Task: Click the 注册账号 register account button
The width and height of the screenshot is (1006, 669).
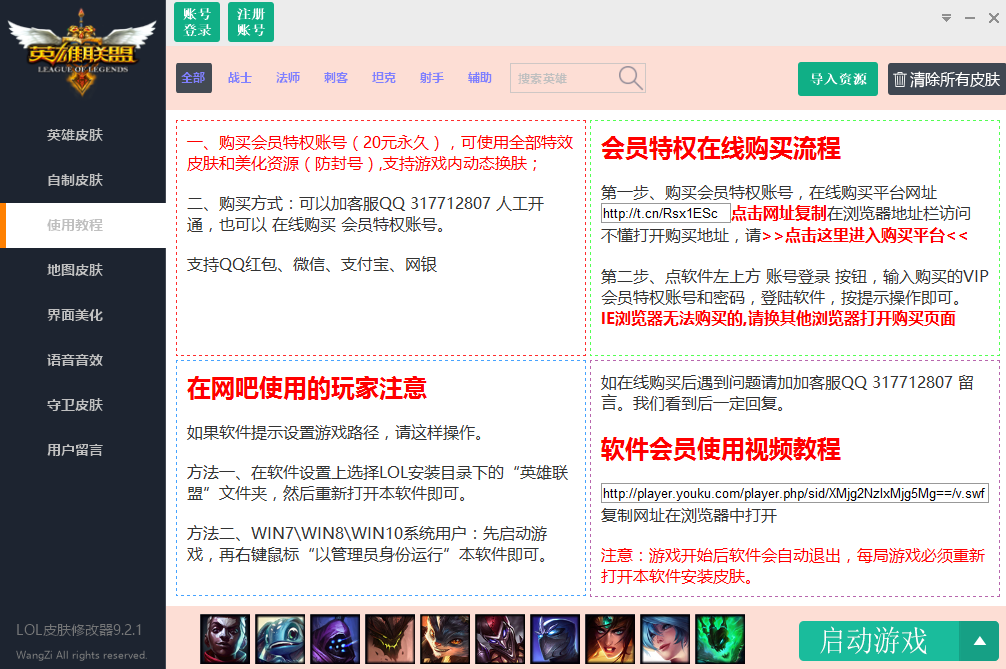Action: (x=251, y=22)
